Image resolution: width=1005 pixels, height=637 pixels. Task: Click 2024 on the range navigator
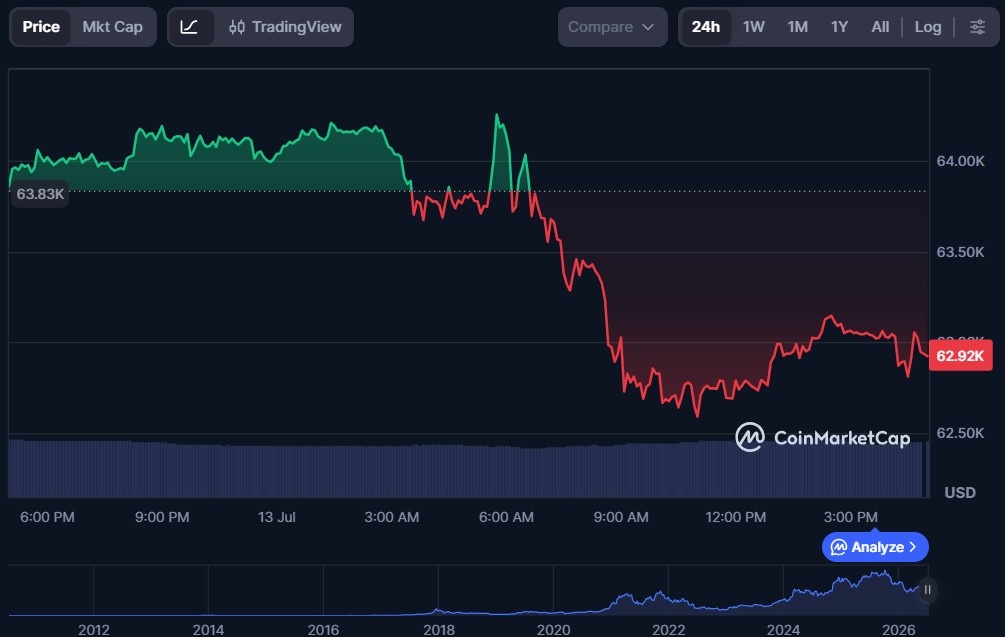[783, 629]
